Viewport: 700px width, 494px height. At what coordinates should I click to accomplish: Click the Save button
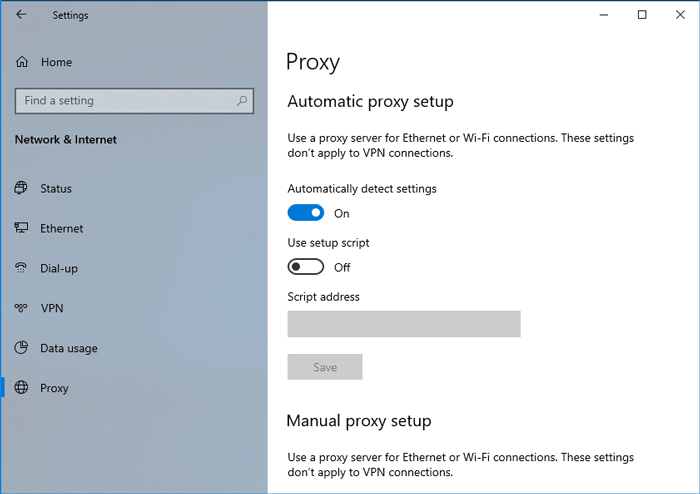(325, 367)
